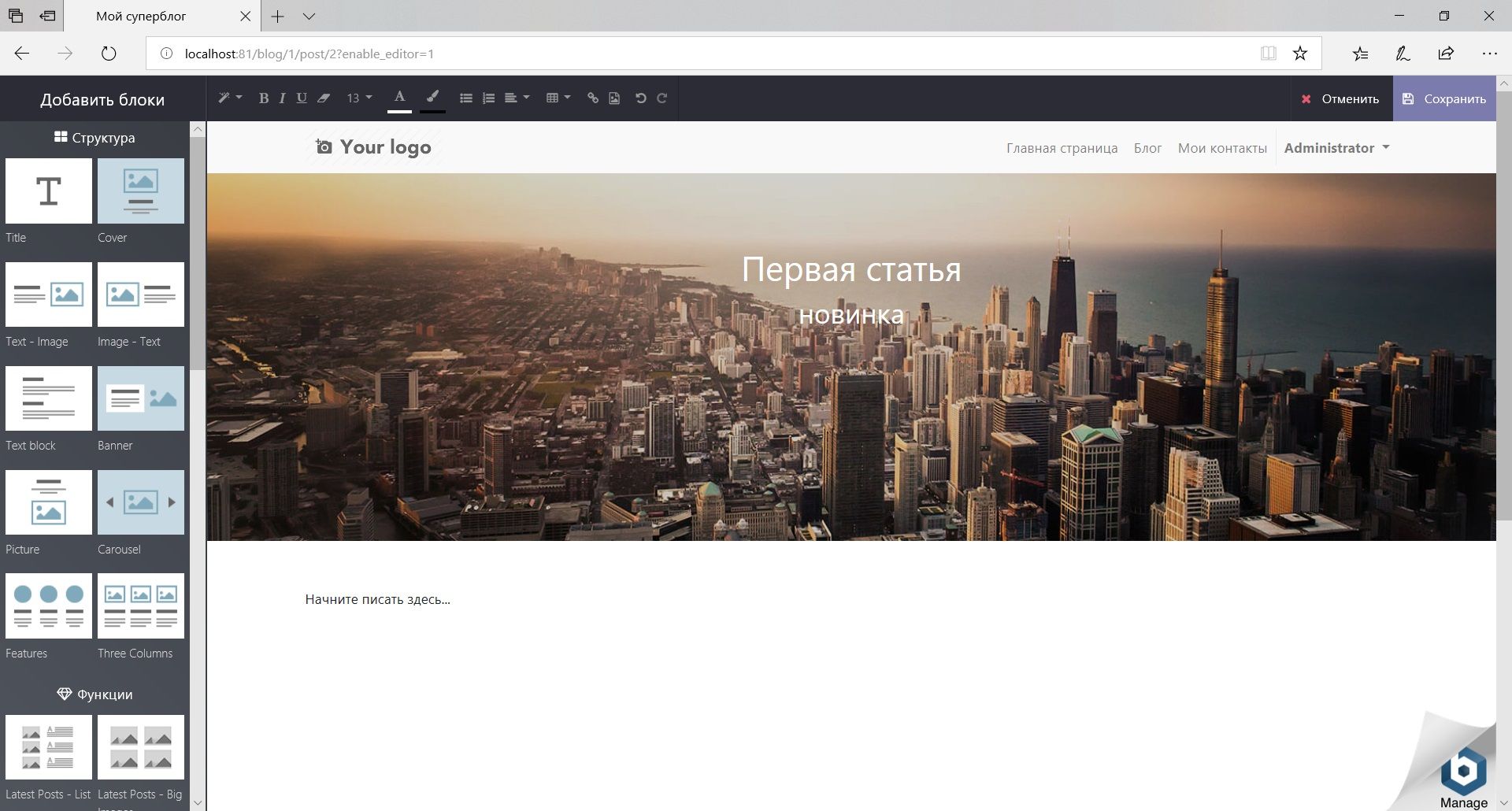Insert a bulleted list
The height and width of the screenshot is (811, 1512).
click(465, 98)
